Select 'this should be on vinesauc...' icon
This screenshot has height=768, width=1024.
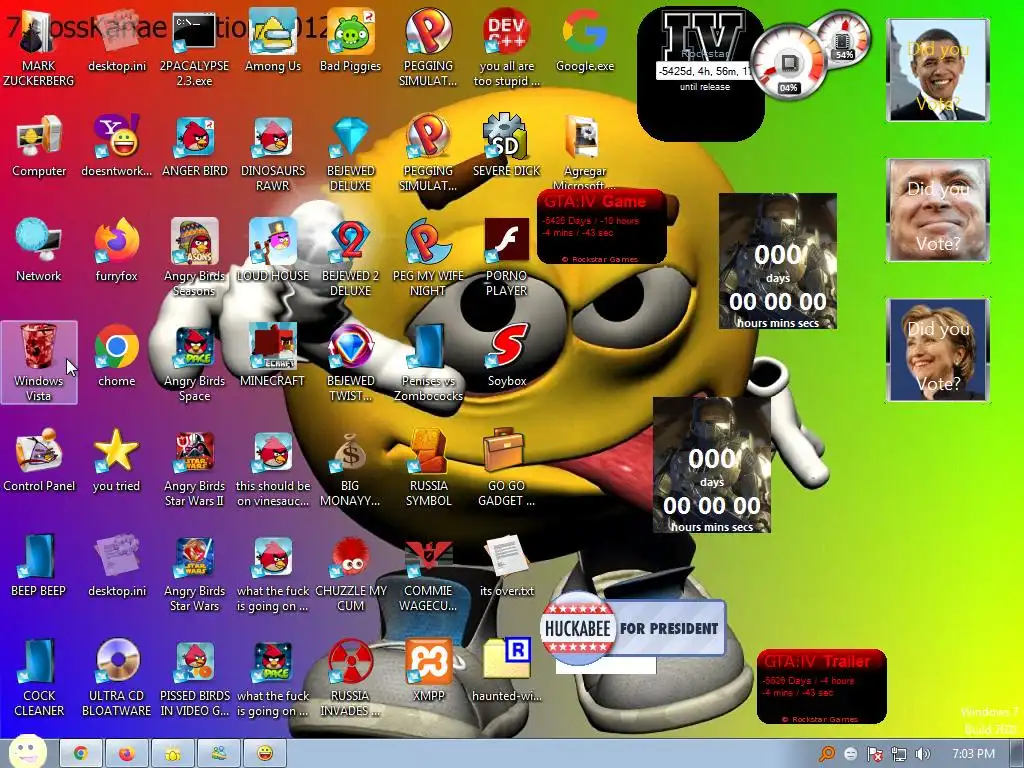tap(273, 468)
